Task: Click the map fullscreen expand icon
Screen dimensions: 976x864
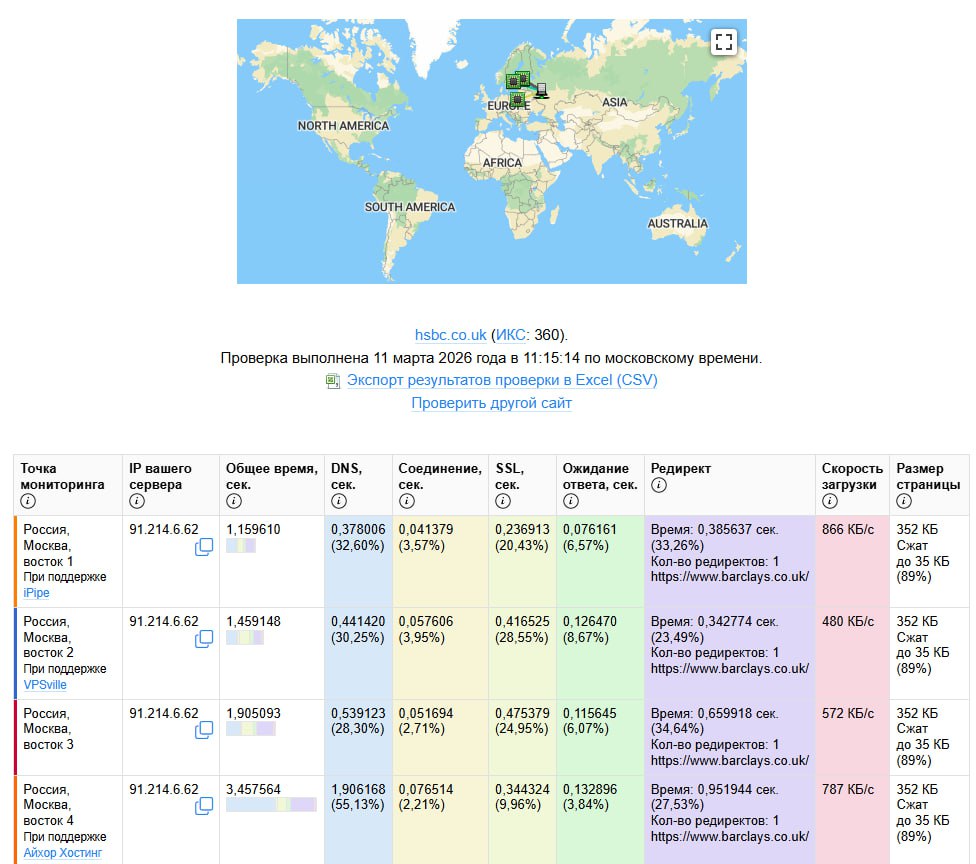Action: [x=723, y=42]
